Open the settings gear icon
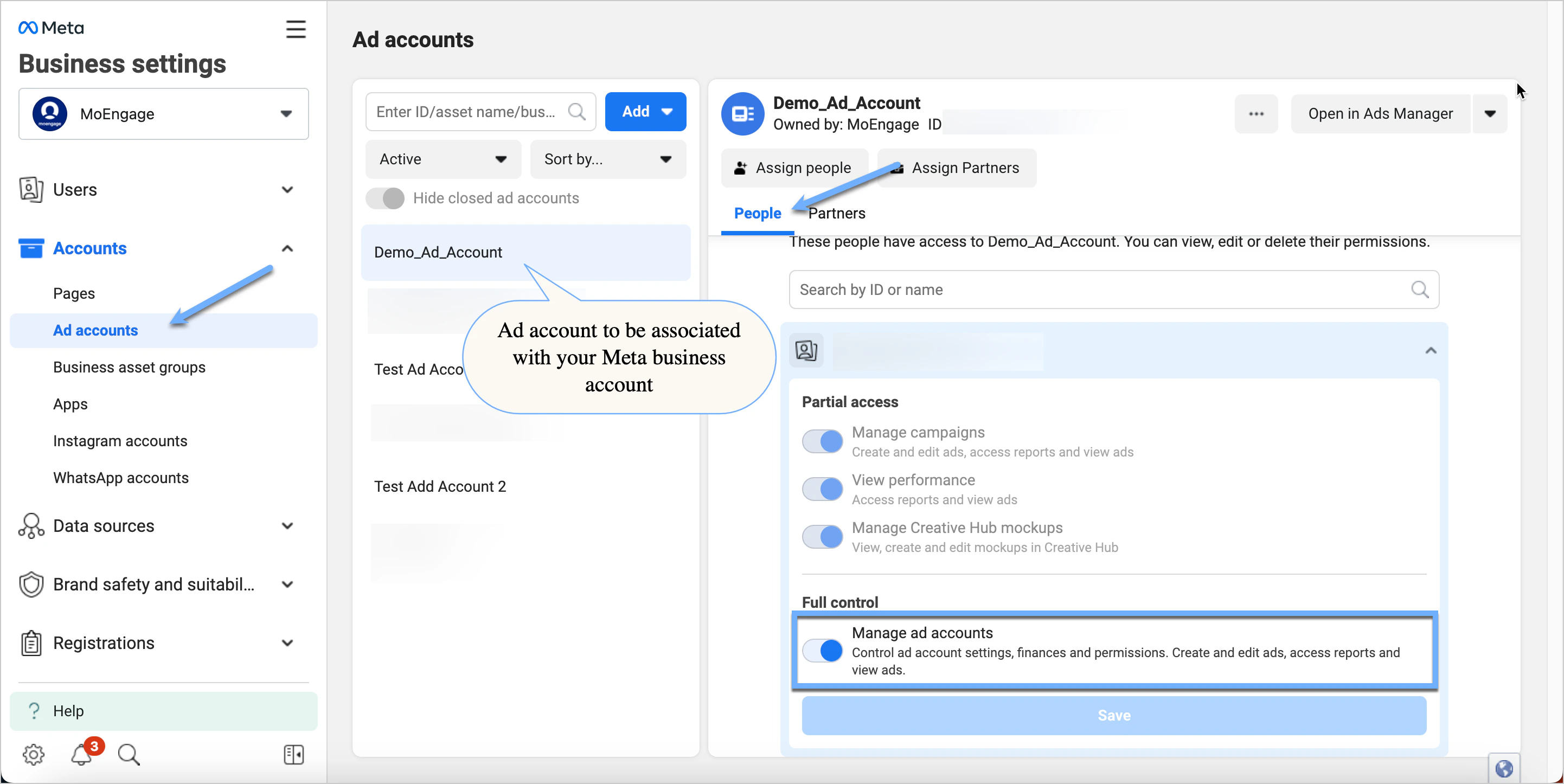 [x=34, y=754]
